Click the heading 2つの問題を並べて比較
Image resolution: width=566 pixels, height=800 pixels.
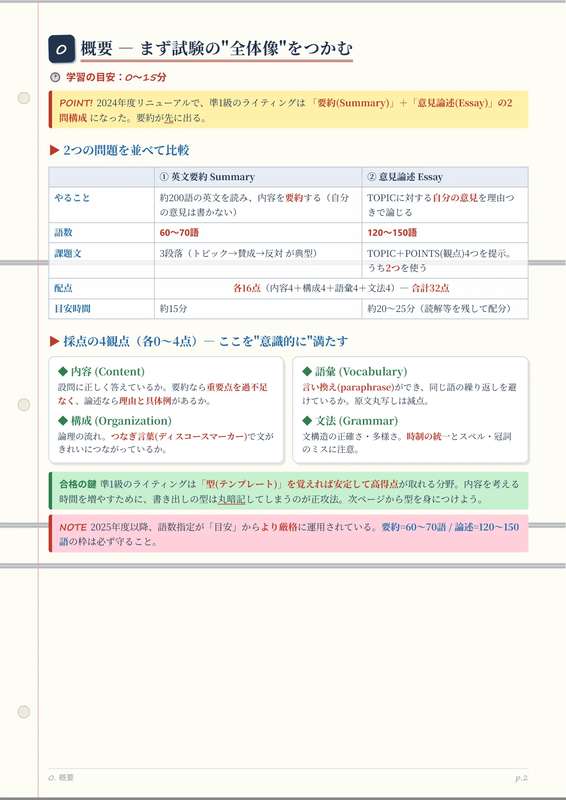point(127,151)
